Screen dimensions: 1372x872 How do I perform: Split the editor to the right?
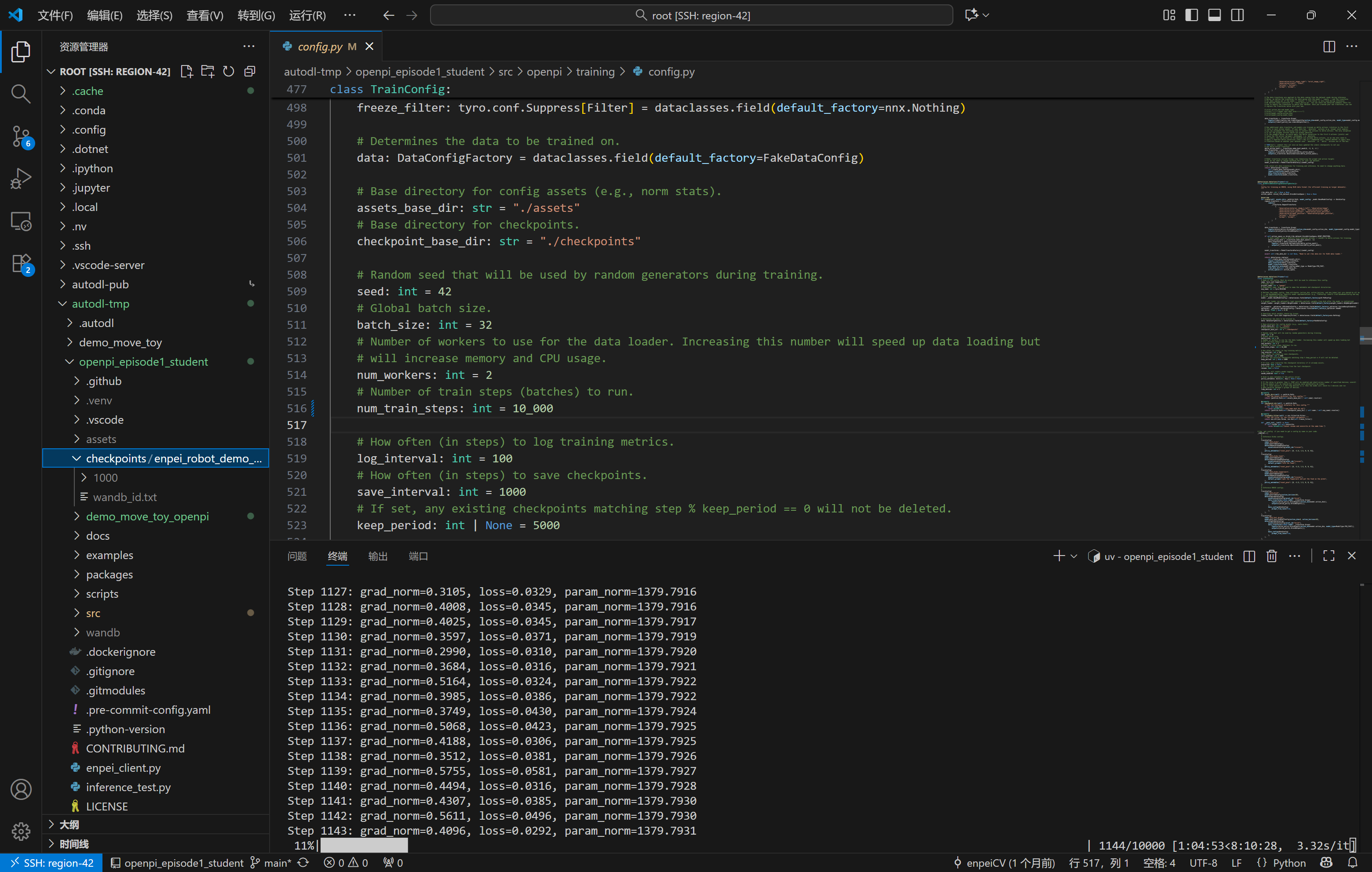click(1329, 47)
